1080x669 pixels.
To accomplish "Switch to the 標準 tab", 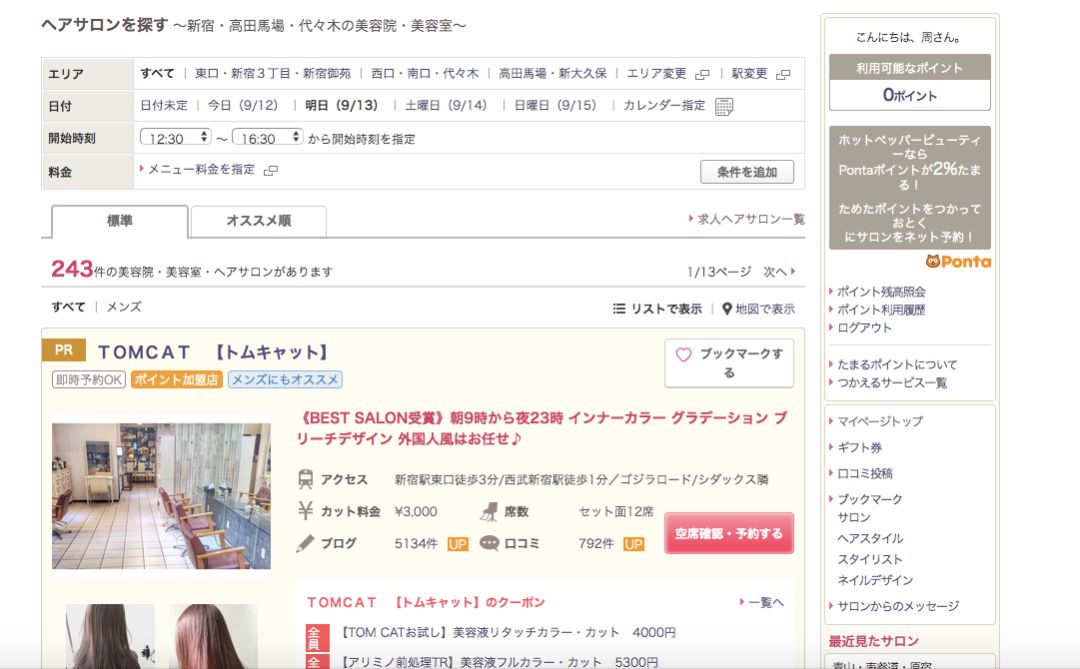I will (119, 221).
